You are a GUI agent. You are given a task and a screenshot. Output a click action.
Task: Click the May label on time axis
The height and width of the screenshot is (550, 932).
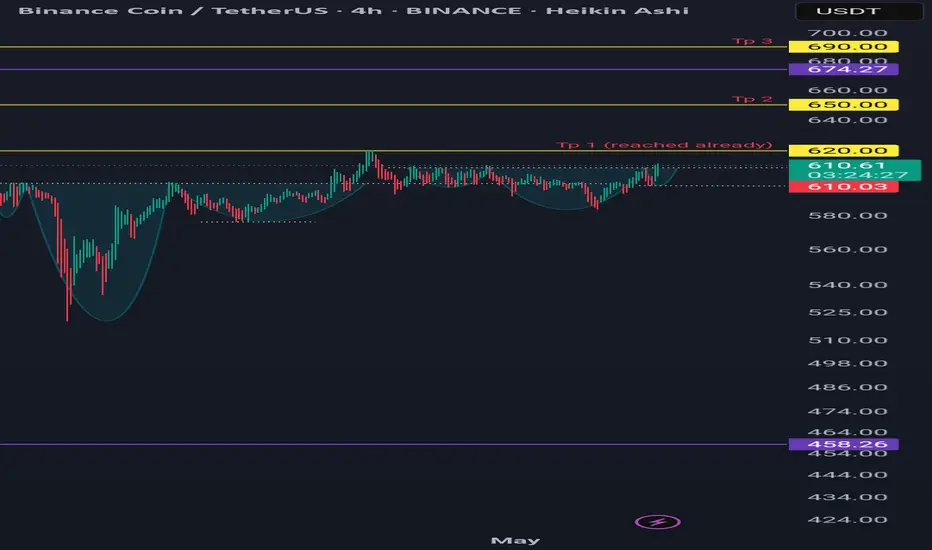coord(515,540)
